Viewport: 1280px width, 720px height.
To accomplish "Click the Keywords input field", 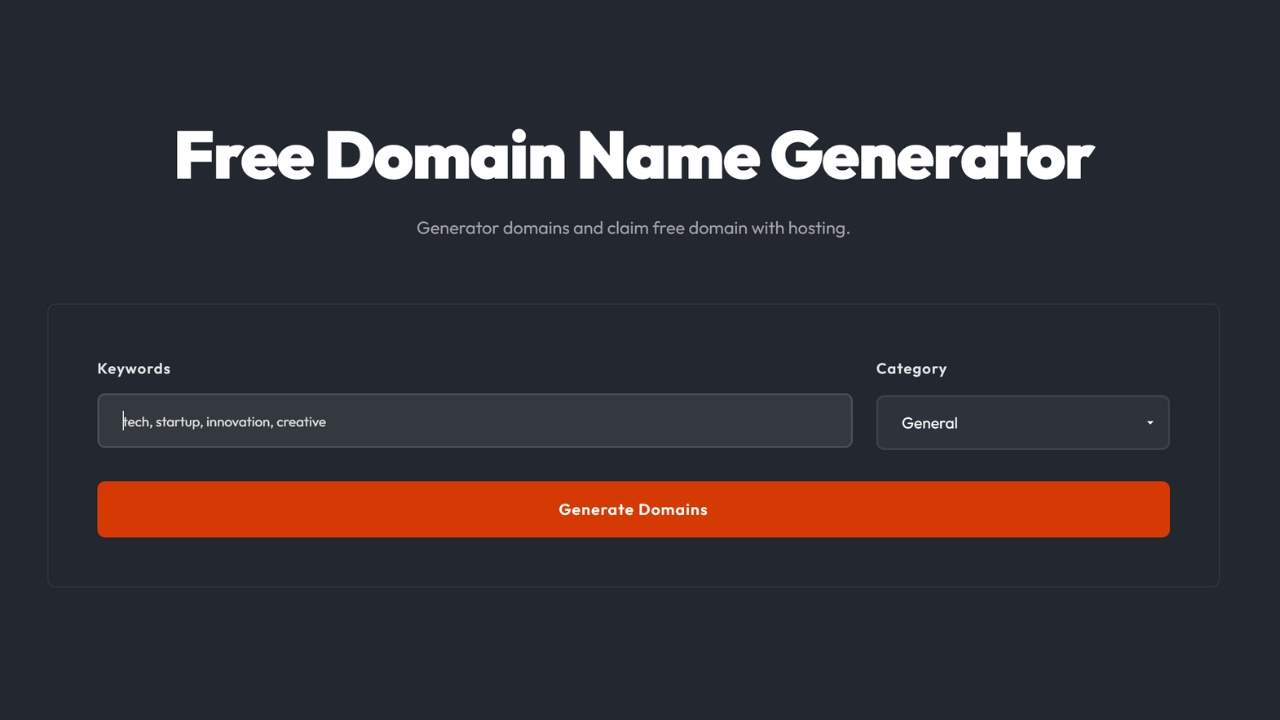I will point(474,421).
